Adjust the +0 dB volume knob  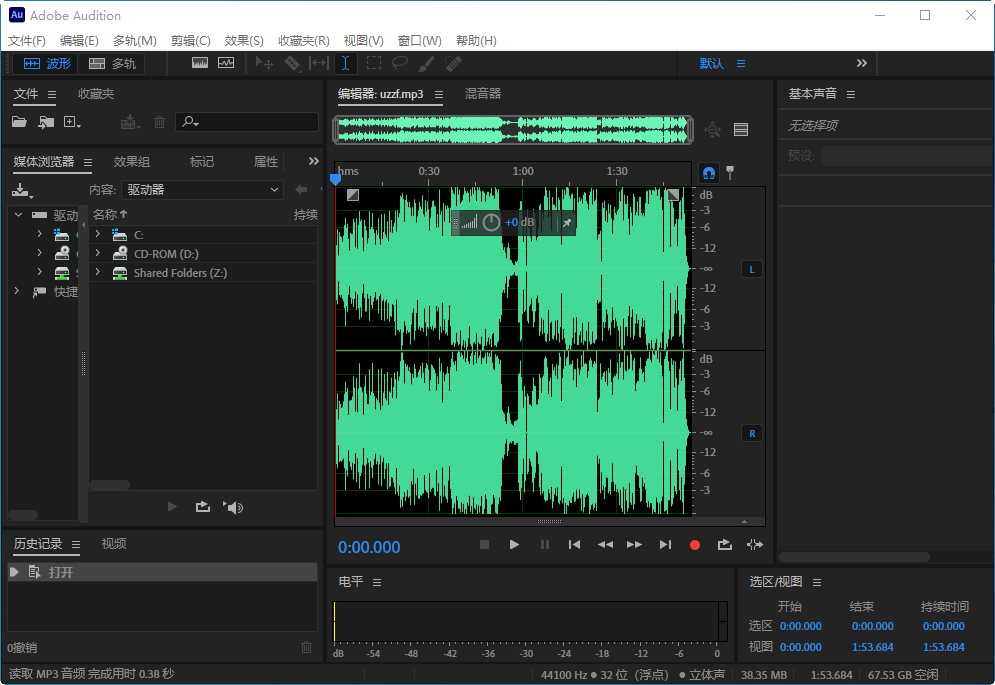coord(489,222)
